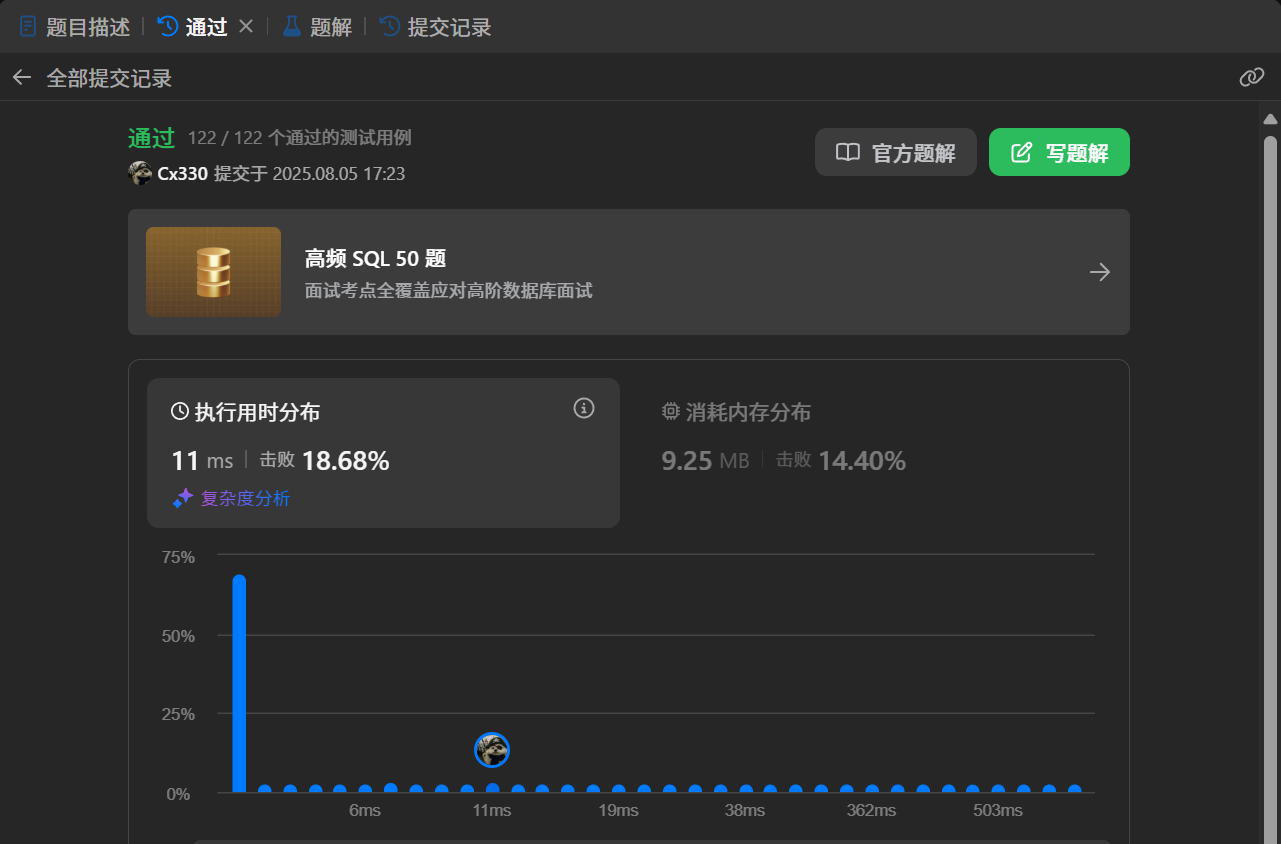
Task: Open the 高频 SQL 50 题 card
Action: (629, 272)
